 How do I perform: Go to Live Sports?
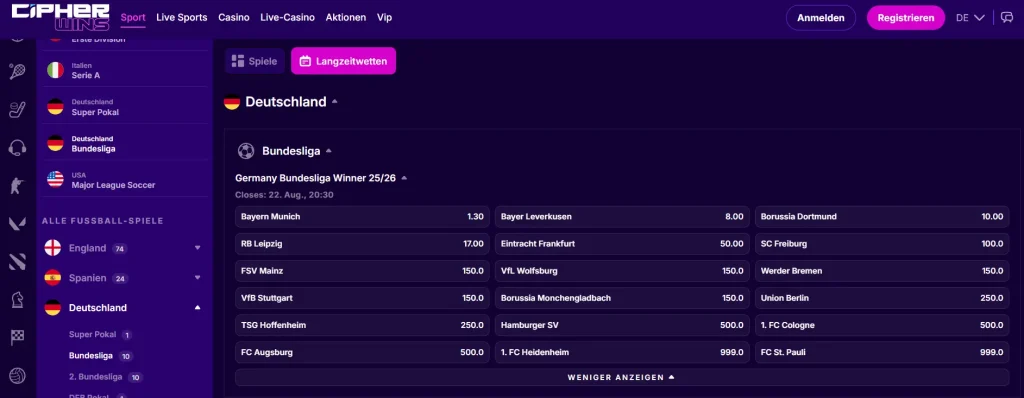tap(182, 18)
